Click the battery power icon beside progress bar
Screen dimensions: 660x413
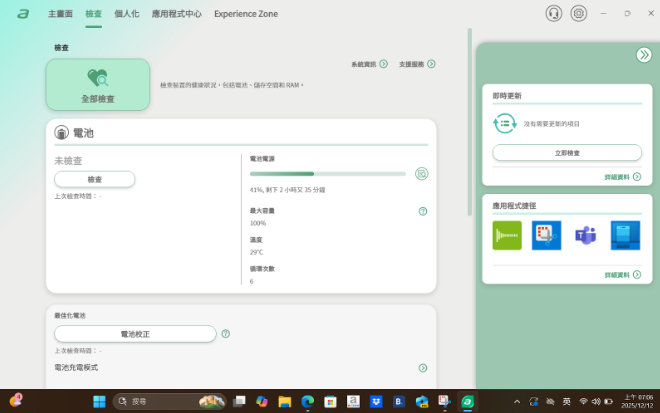point(422,173)
